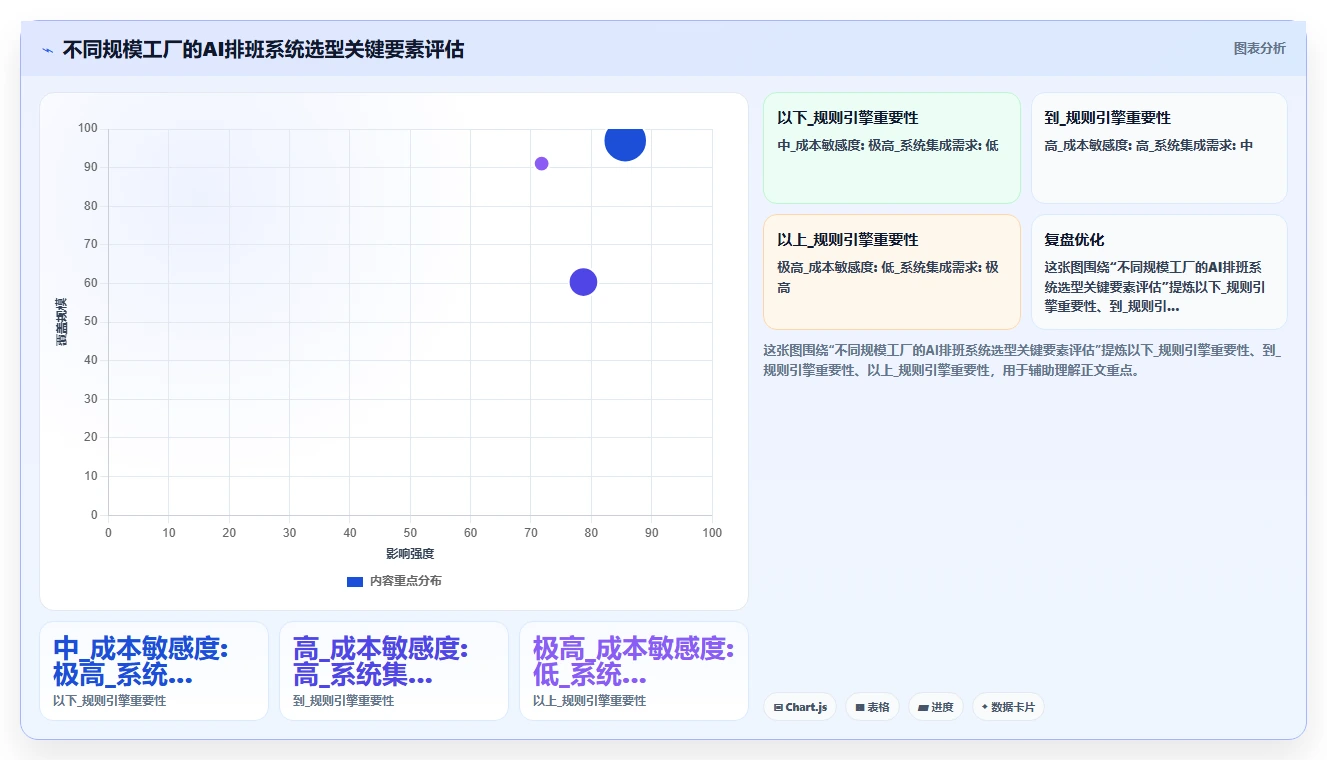Click text 高_成本敏感度: 高_系统集成需求: 中
1327x760 pixels.
pos(1149,145)
